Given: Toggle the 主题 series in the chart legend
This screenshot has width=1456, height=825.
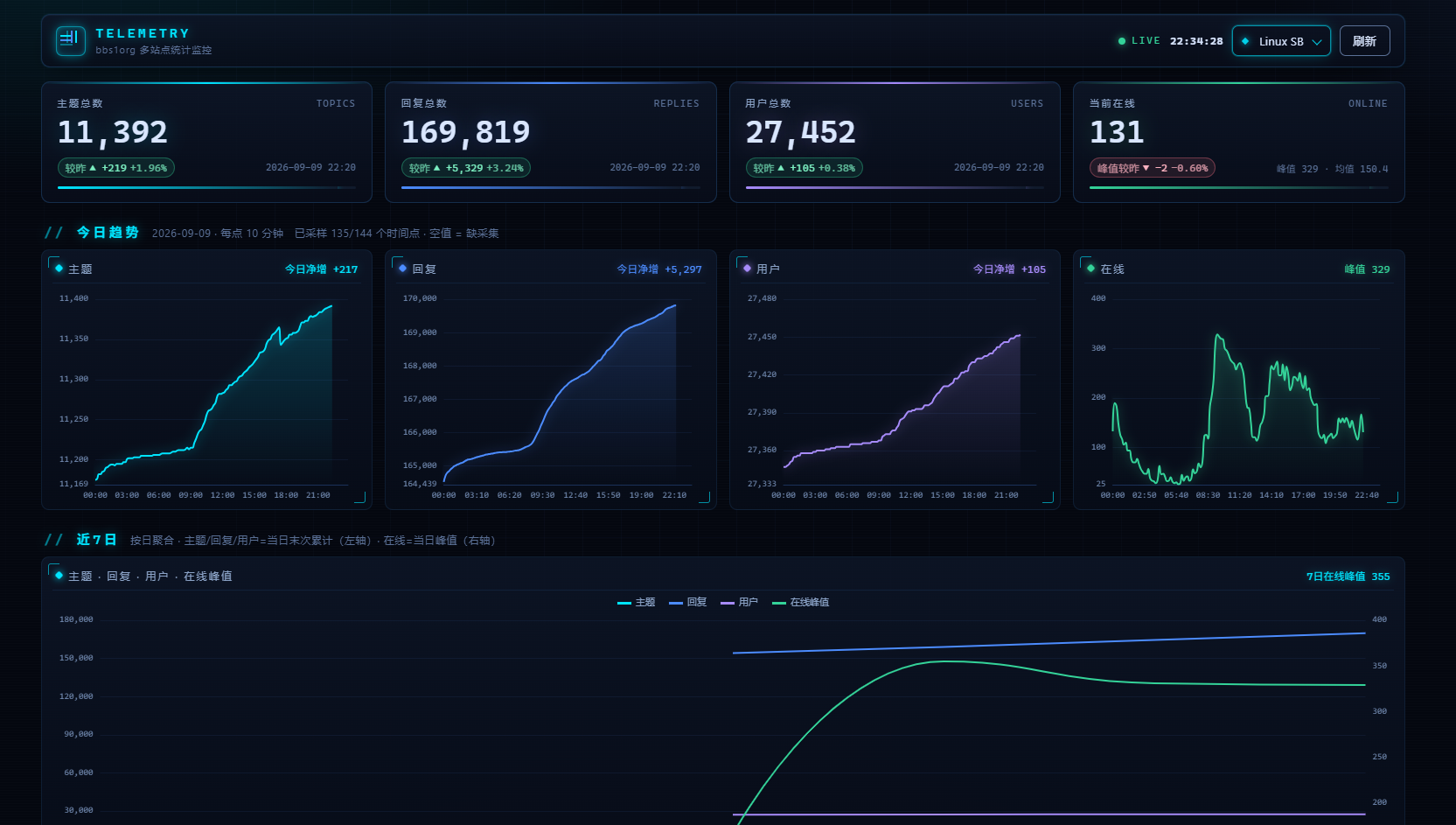Looking at the screenshot, I should point(636,602).
